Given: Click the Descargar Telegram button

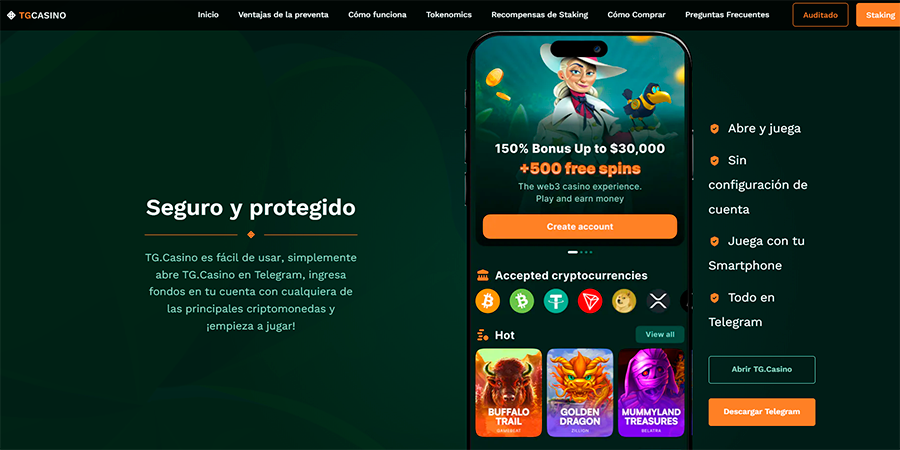Looking at the screenshot, I should tap(762, 412).
